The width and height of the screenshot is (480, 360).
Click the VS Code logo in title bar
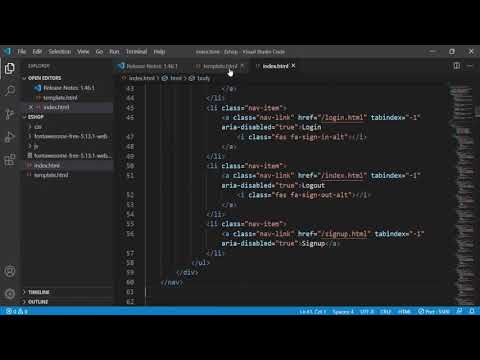[x=7, y=52]
